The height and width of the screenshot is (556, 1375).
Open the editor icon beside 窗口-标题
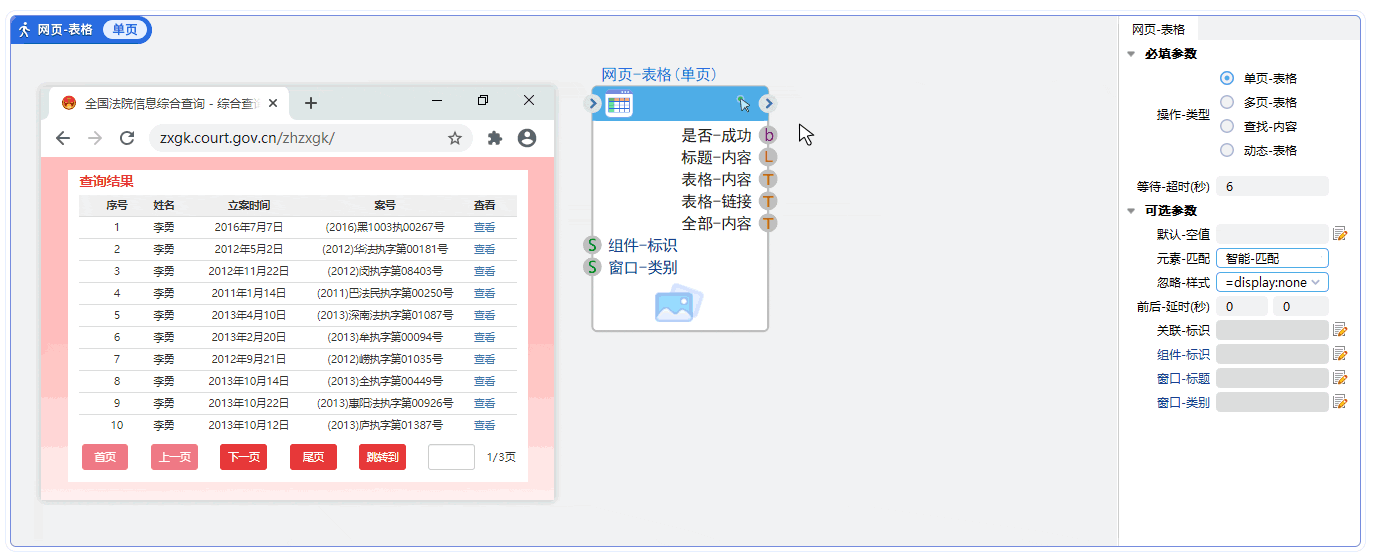(1341, 378)
